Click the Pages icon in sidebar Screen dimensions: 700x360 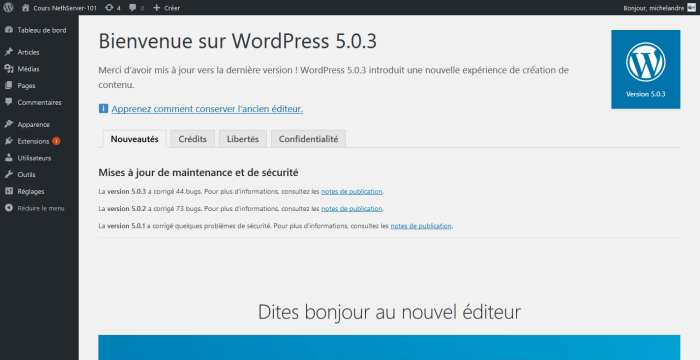[x=9, y=85]
